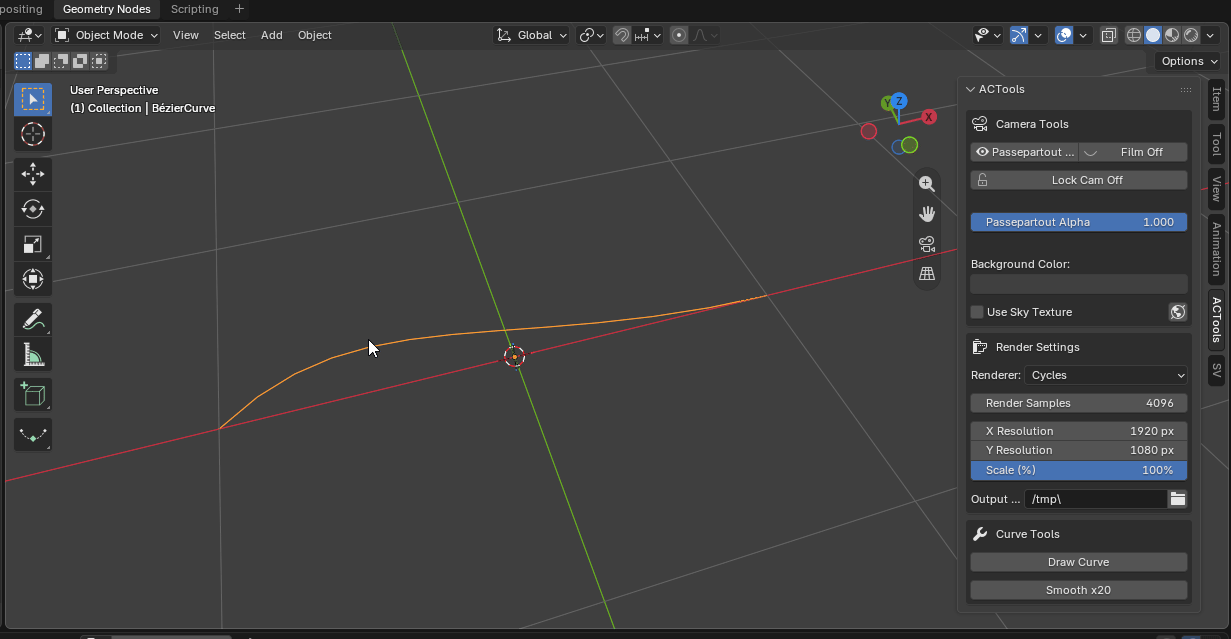
Task: Click the Draw Curve button
Action: (x=1079, y=562)
